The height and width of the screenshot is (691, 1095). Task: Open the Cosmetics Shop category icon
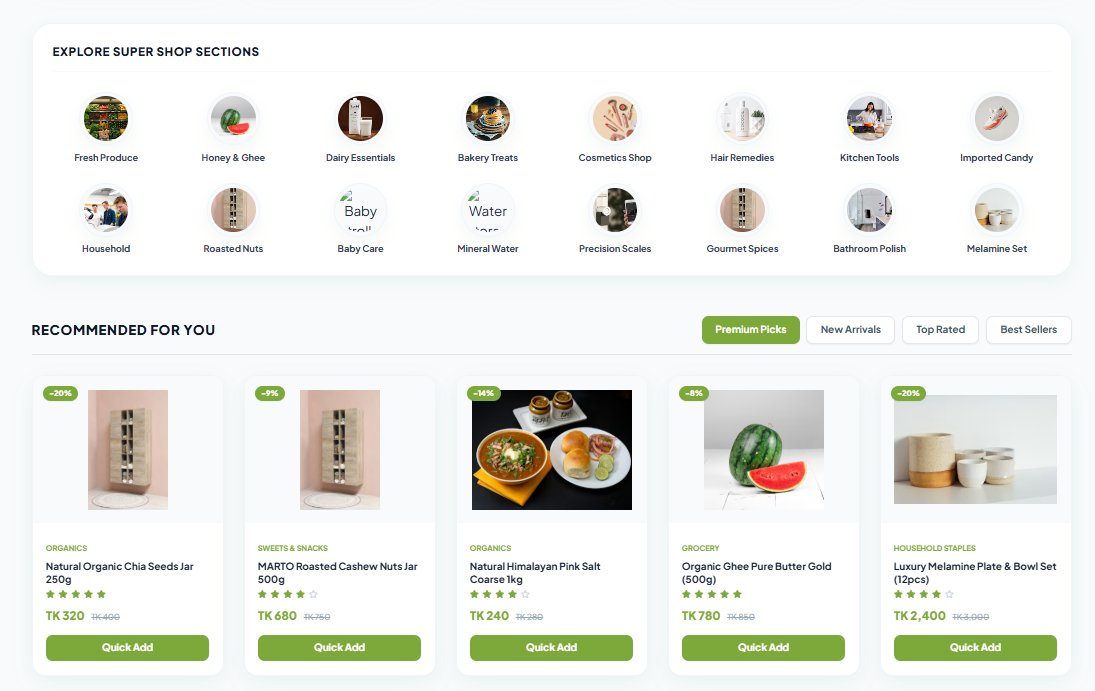615,119
